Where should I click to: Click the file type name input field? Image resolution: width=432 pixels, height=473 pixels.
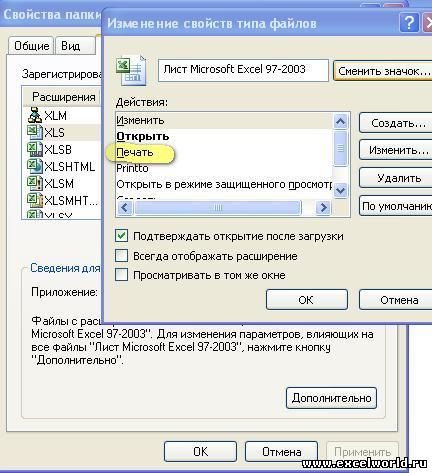point(243,70)
